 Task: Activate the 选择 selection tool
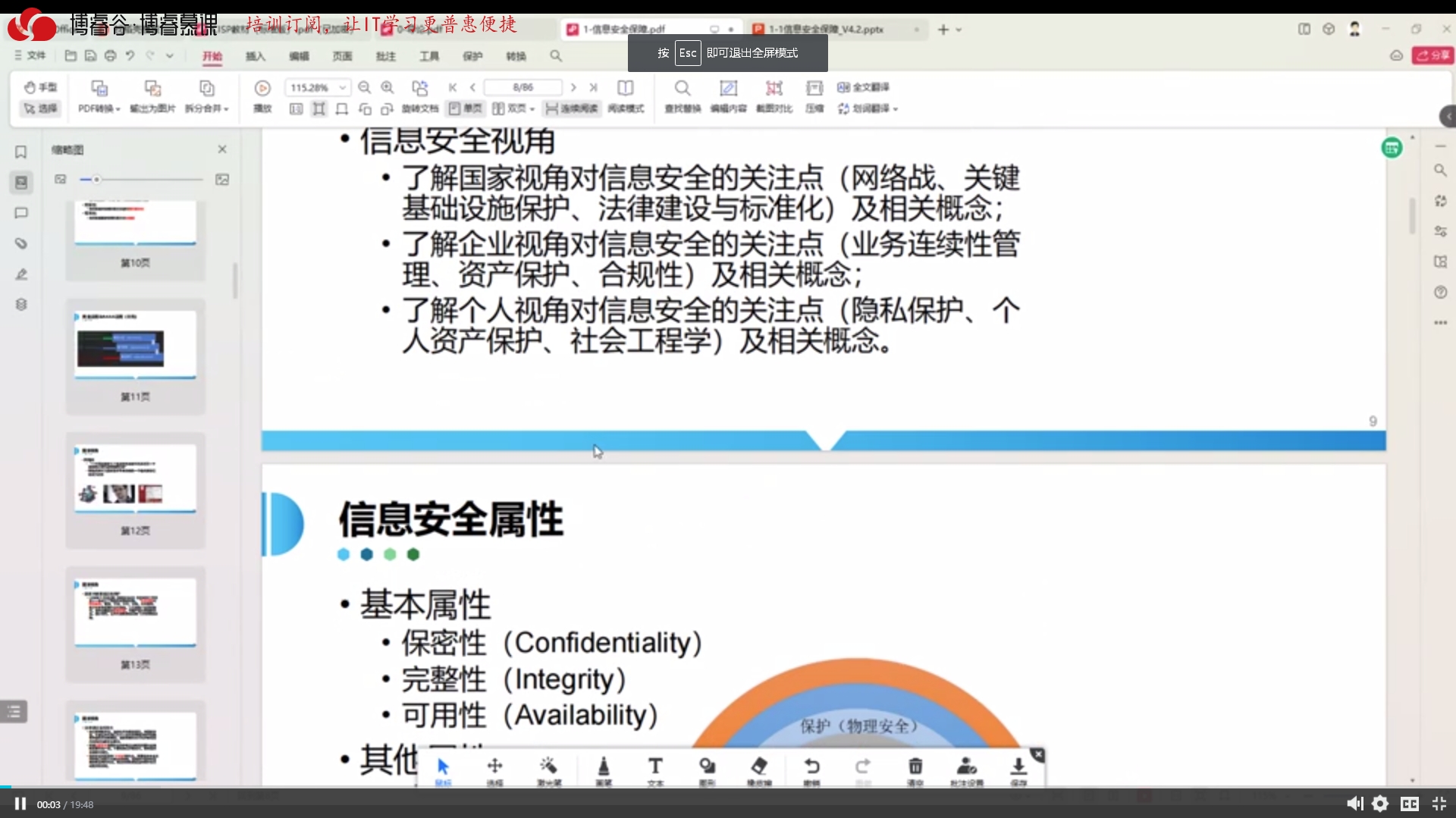[40, 108]
